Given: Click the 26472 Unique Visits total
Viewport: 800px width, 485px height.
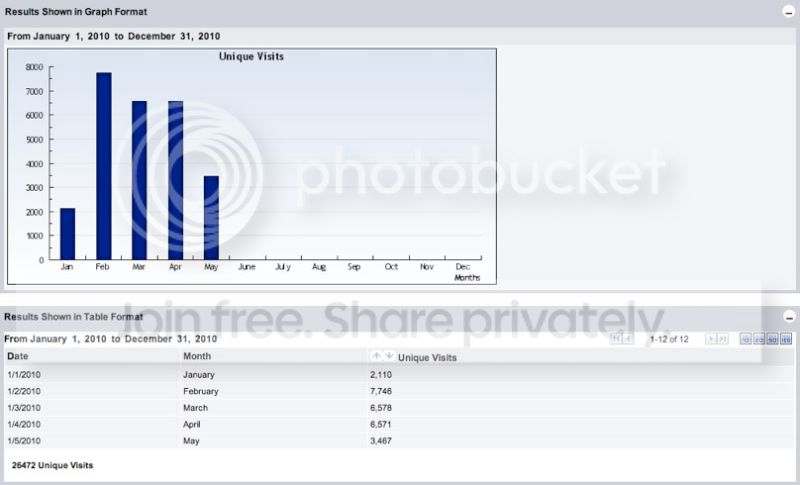Looking at the screenshot, I should (x=53, y=465).
